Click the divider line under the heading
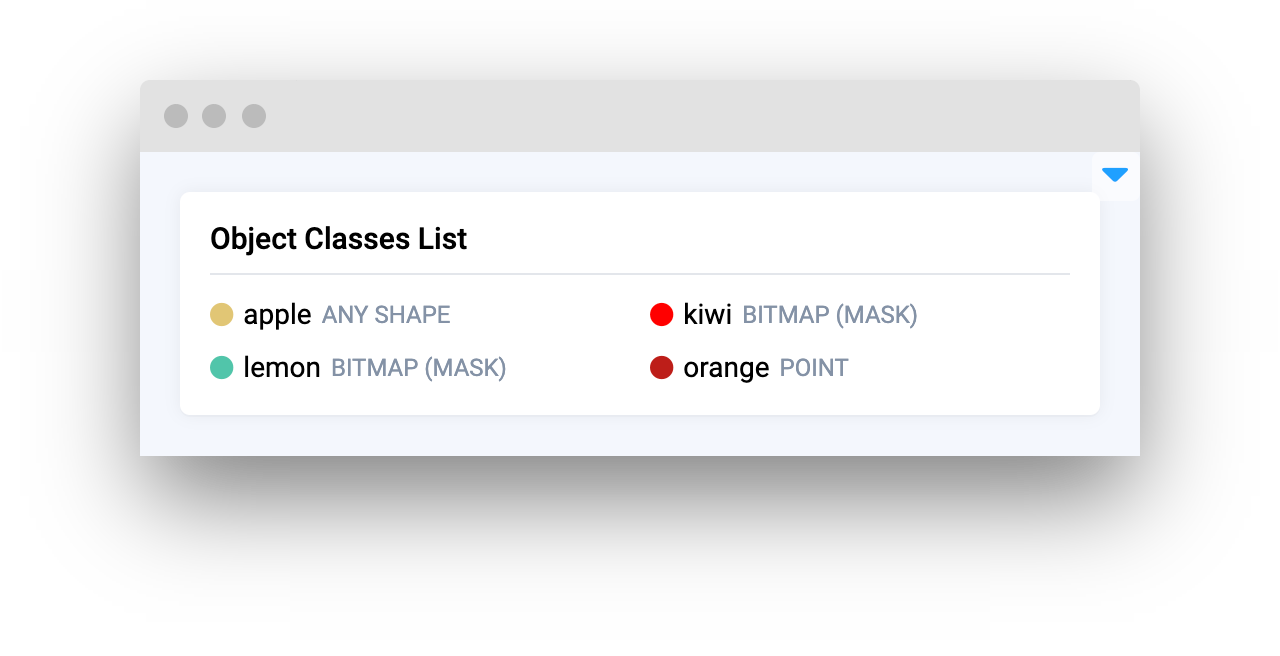The width and height of the screenshot is (1280, 656). click(x=640, y=273)
